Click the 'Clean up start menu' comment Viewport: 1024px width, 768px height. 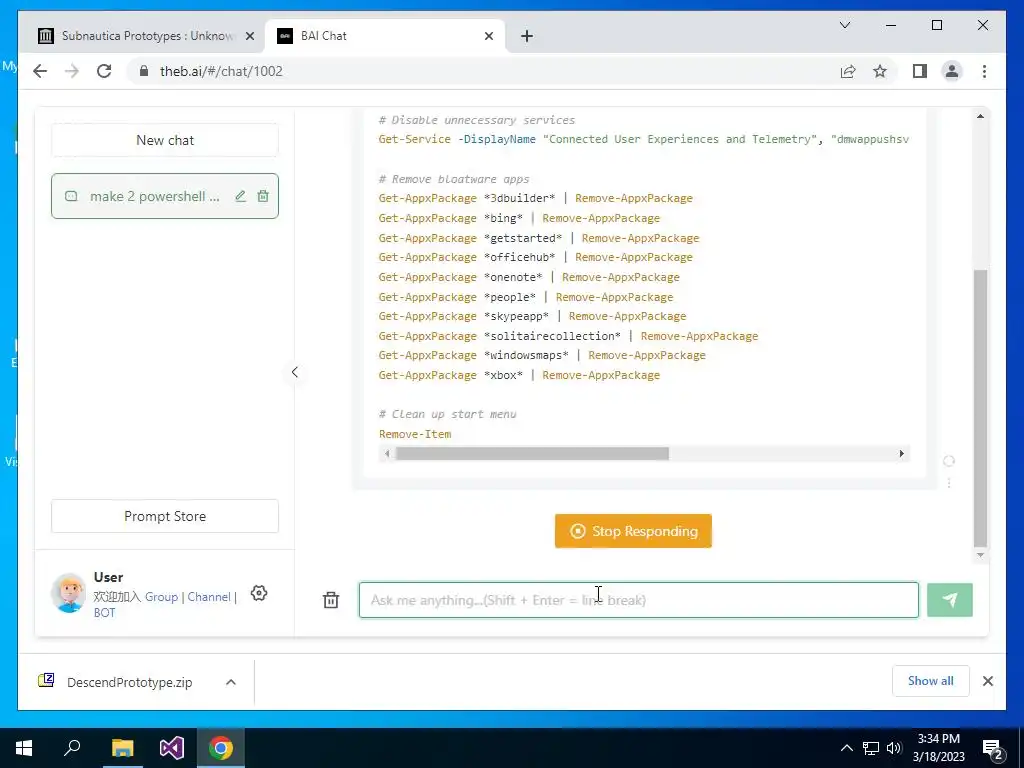point(447,414)
